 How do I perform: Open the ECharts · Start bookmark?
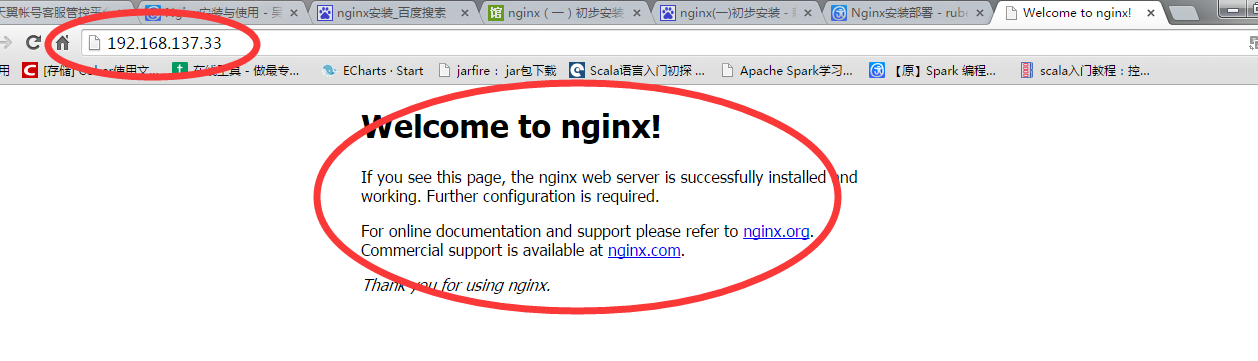tap(372, 71)
